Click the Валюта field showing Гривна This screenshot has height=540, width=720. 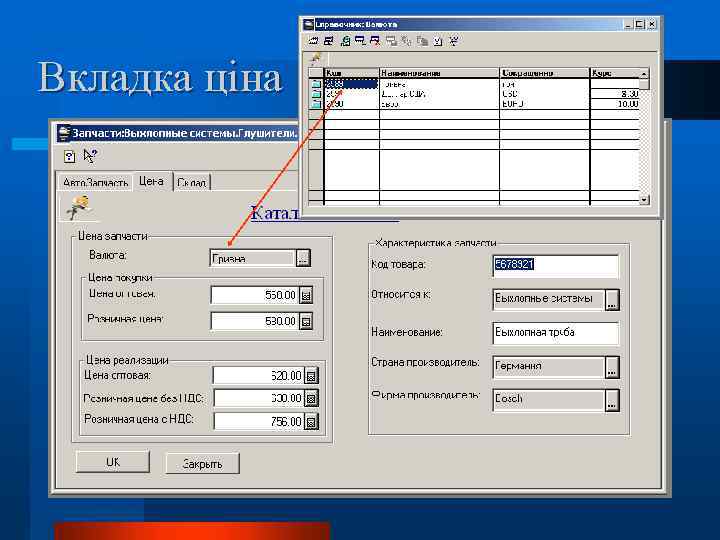(x=253, y=258)
